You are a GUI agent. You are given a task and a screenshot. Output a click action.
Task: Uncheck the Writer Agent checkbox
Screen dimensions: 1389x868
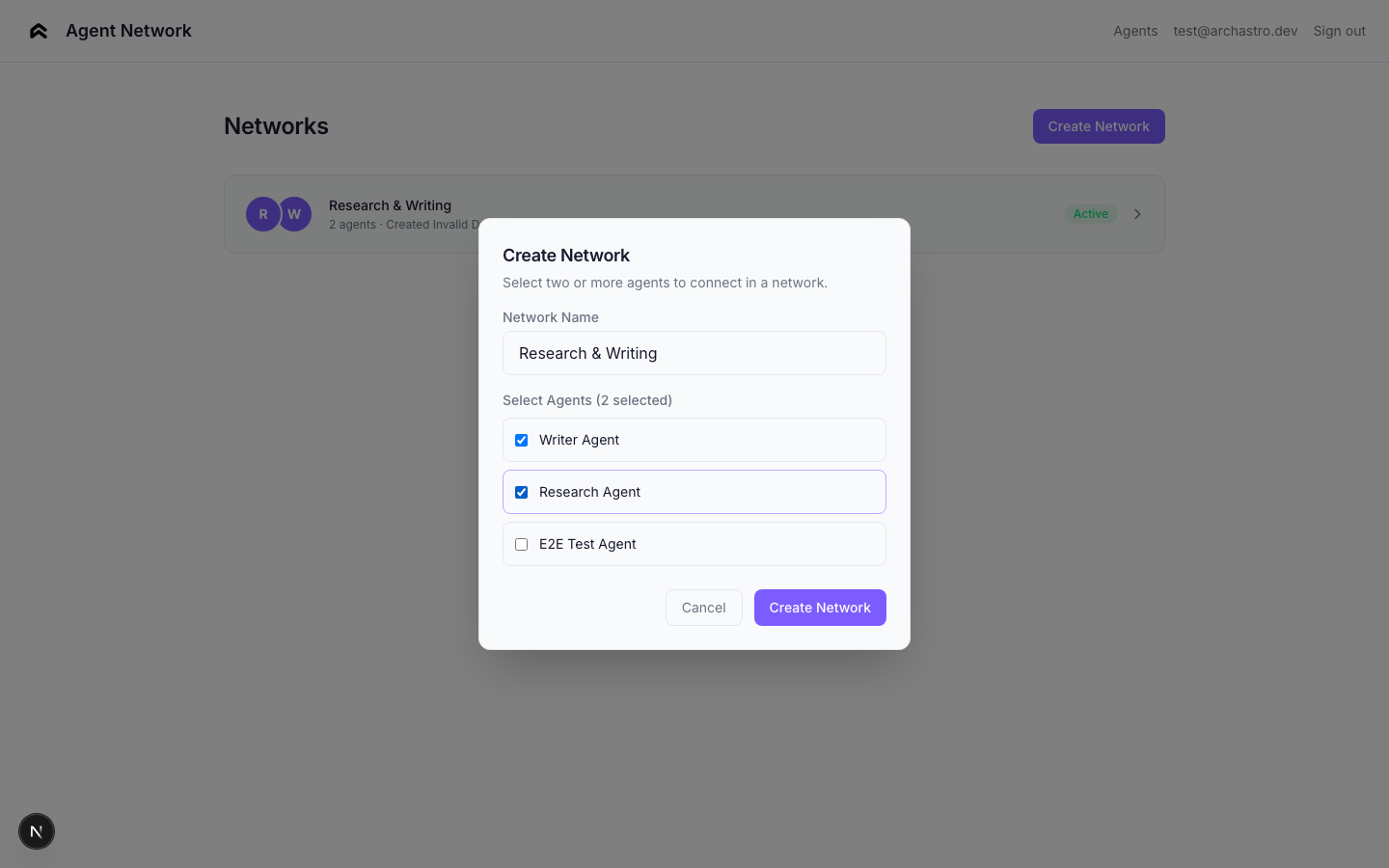[522, 440]
